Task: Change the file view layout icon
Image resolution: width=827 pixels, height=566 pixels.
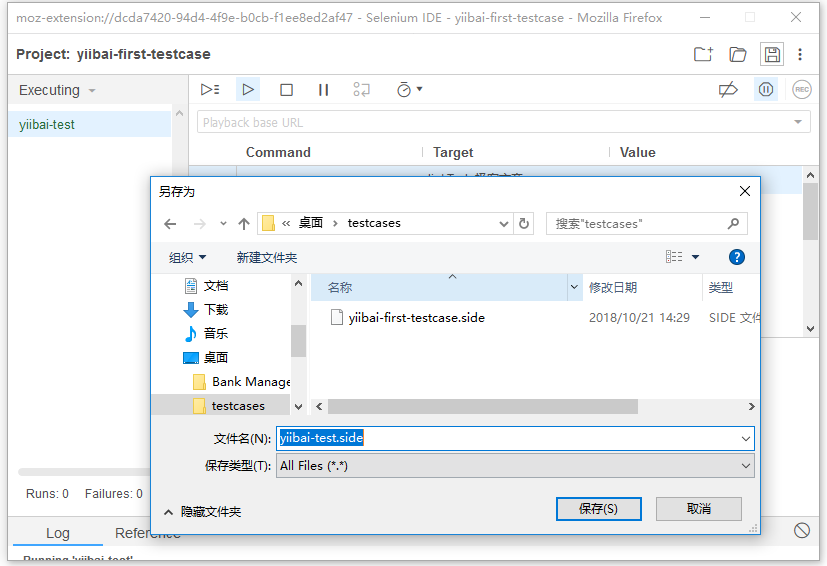Action: coord(674,257)
